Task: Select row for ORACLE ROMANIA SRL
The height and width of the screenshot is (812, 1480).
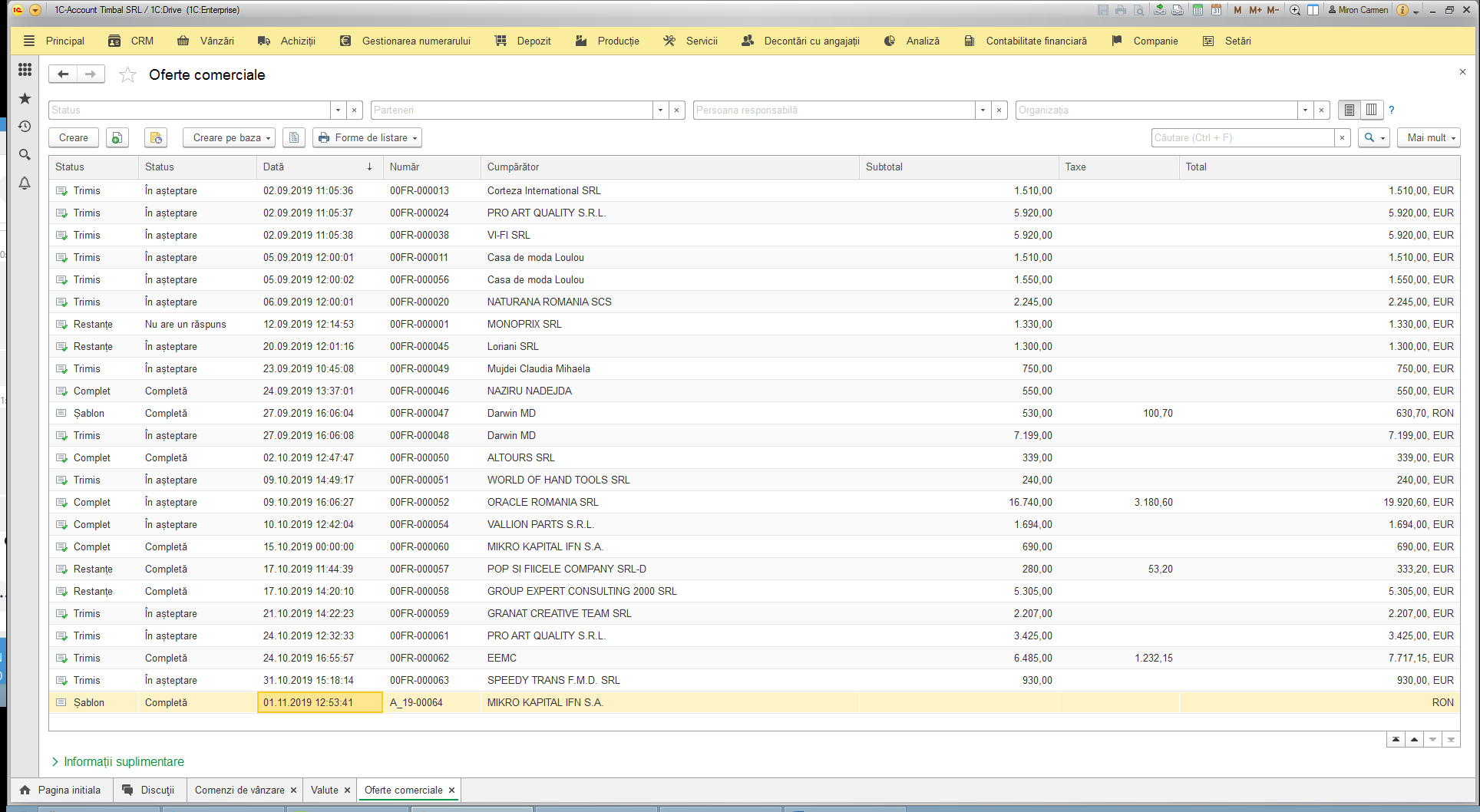Action: click(x=755, y=502)
